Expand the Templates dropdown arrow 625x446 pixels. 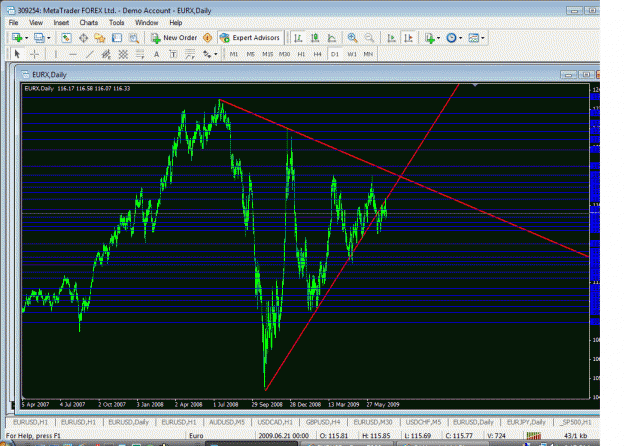point(483,38)
